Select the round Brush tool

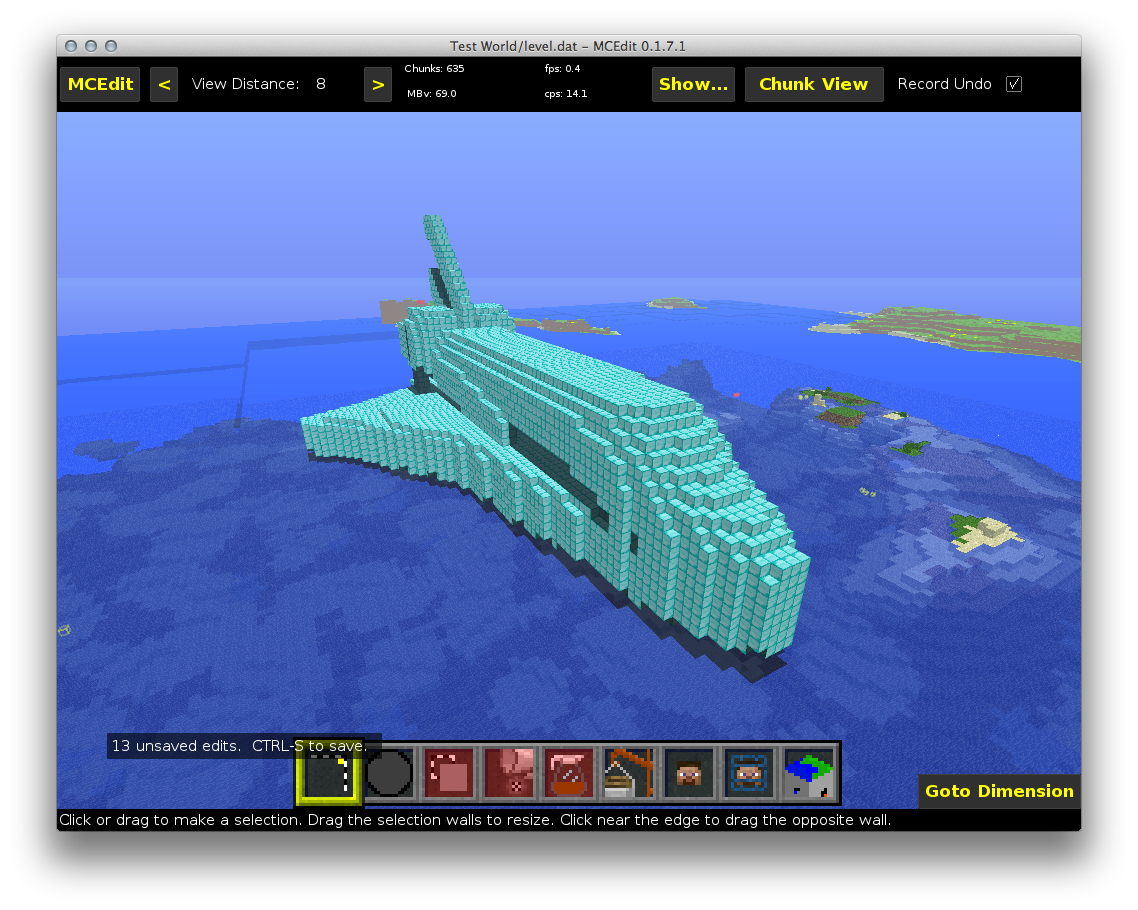389,774
